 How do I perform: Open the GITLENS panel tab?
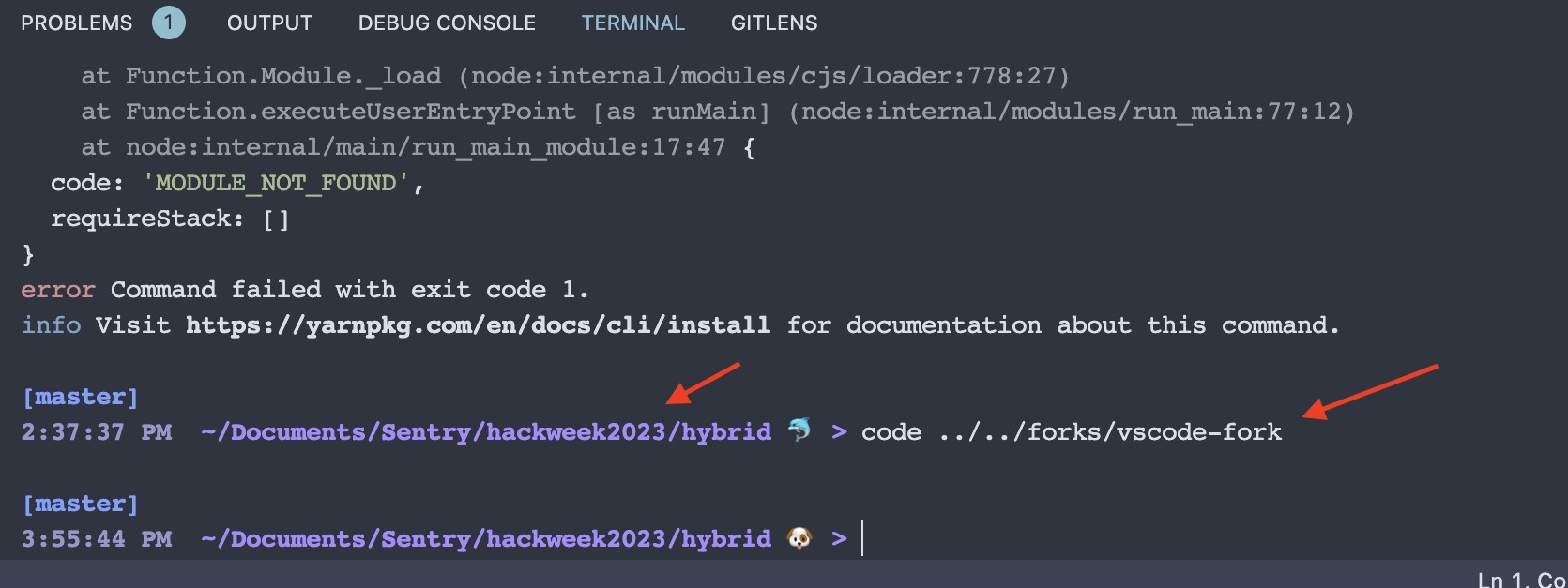tap(774, 23)
